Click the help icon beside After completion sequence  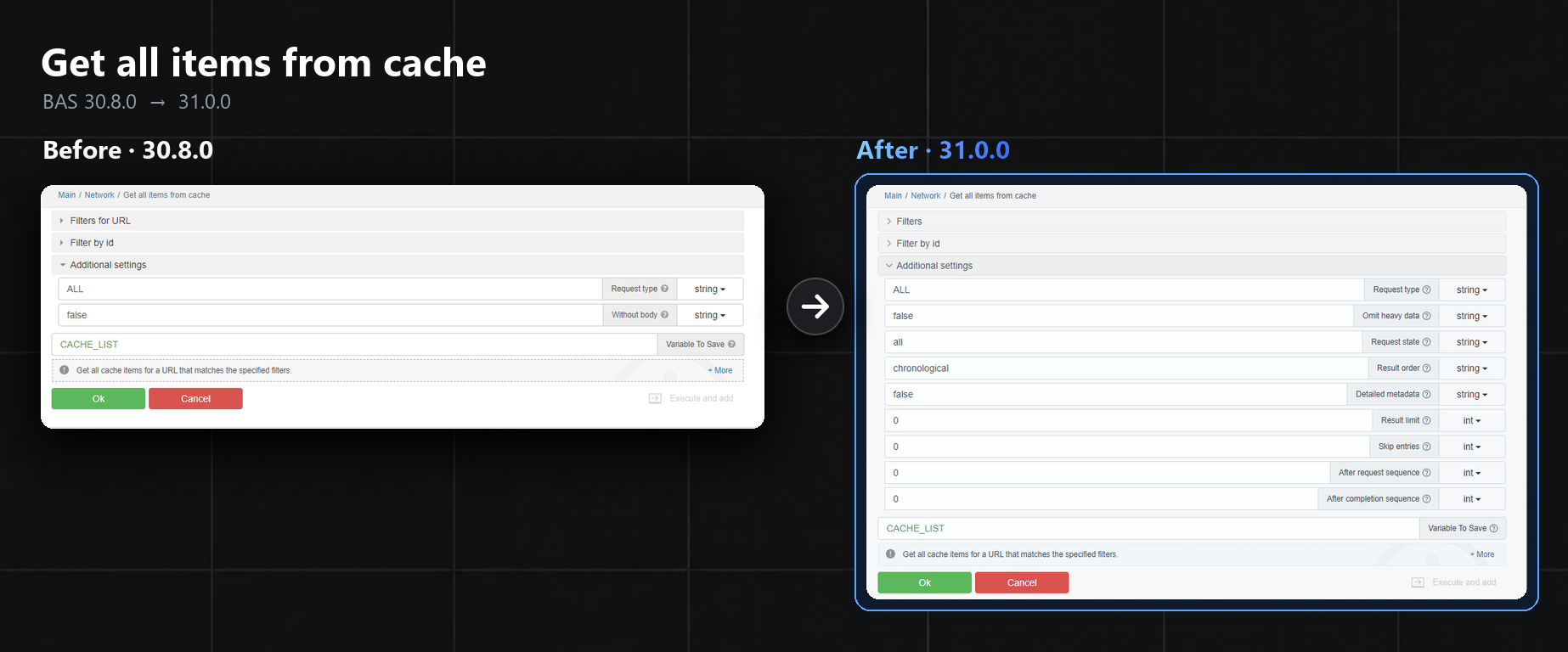(x=1426, y=499)
